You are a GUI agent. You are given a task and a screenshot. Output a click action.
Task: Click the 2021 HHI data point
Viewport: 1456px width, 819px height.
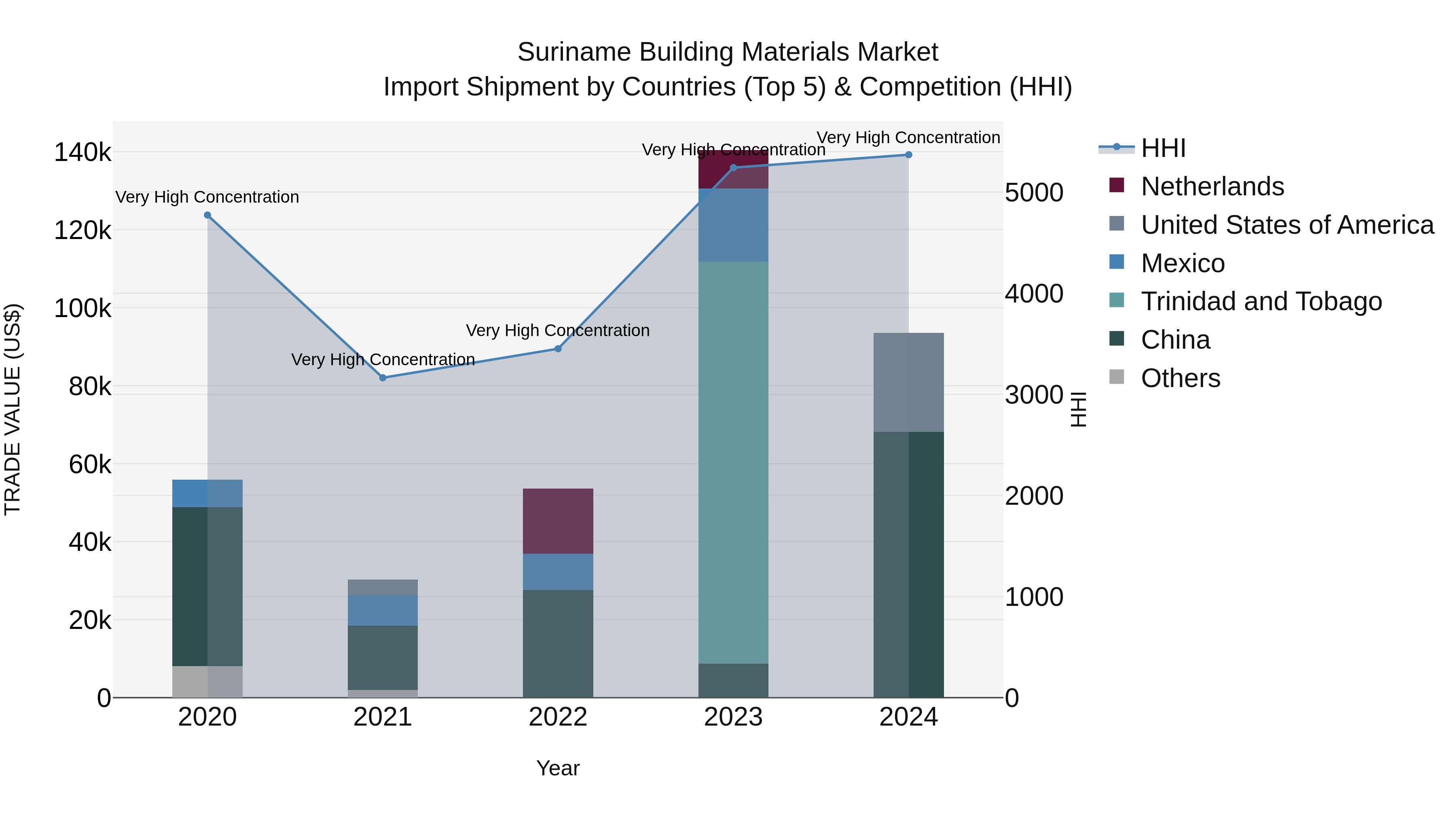pyautogui.click(x=383, y=378)
